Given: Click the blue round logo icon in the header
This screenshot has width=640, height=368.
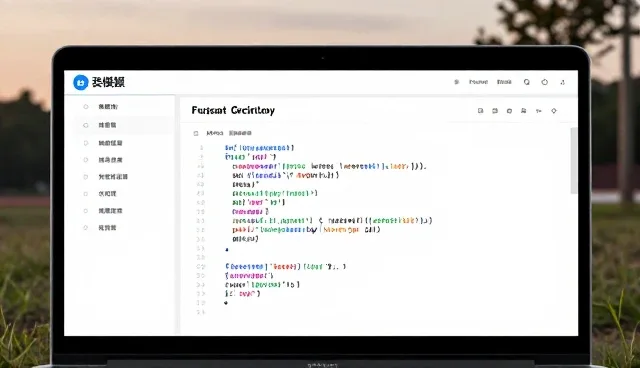Looking at the screenshot, I should tap(80, 82).
